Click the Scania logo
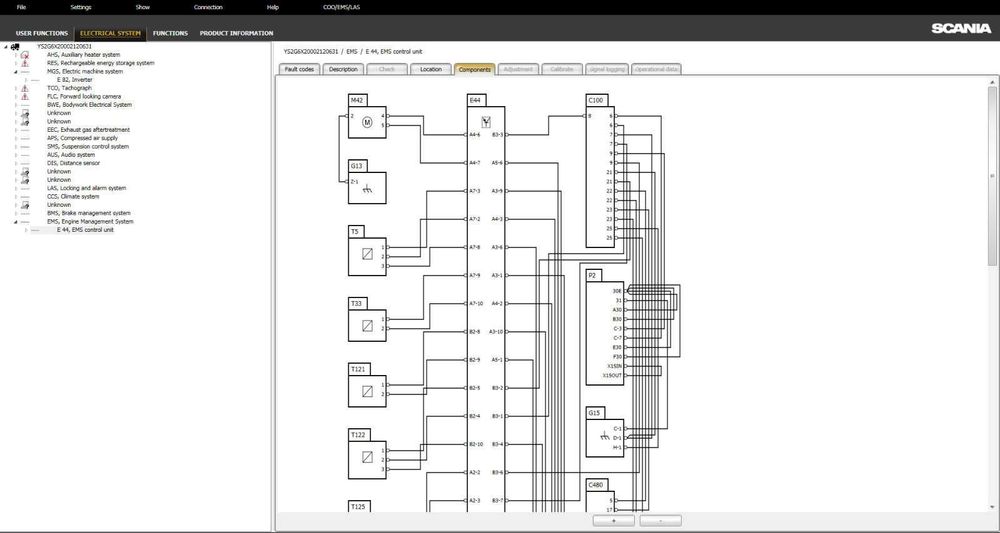 tap(961, 28)
